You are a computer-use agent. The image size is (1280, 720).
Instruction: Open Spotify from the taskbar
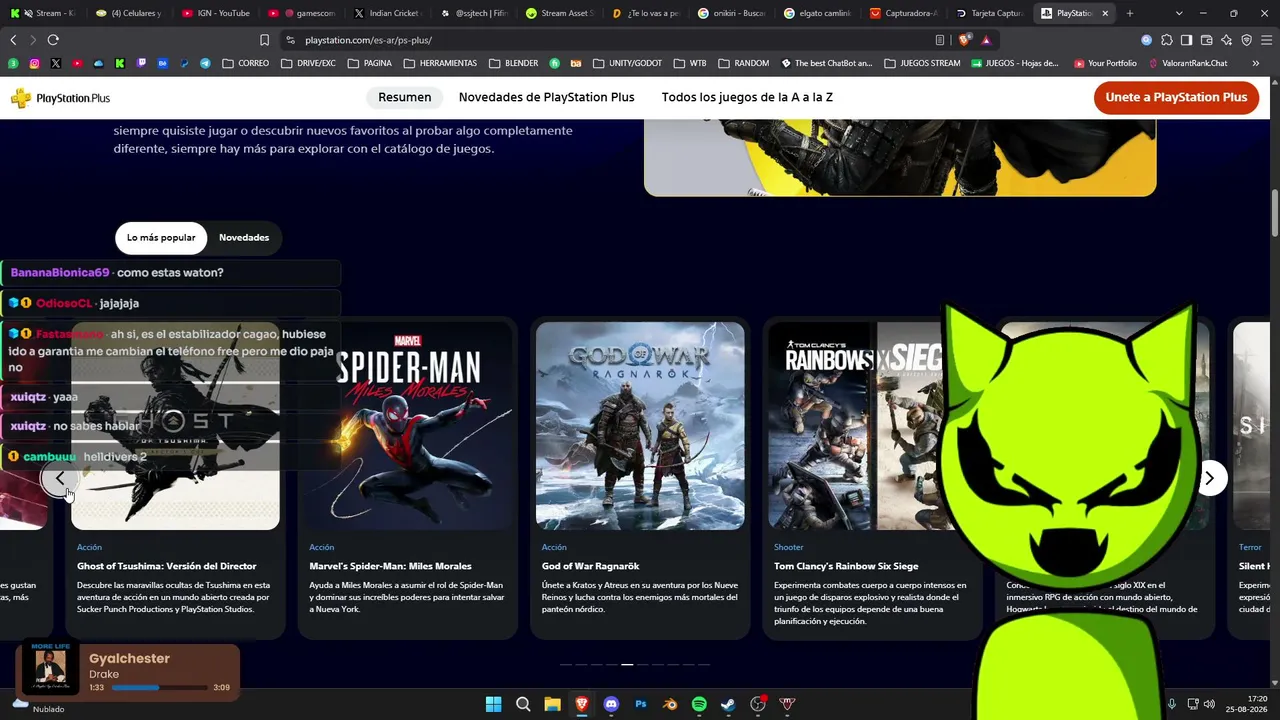(x=699, y=704)
